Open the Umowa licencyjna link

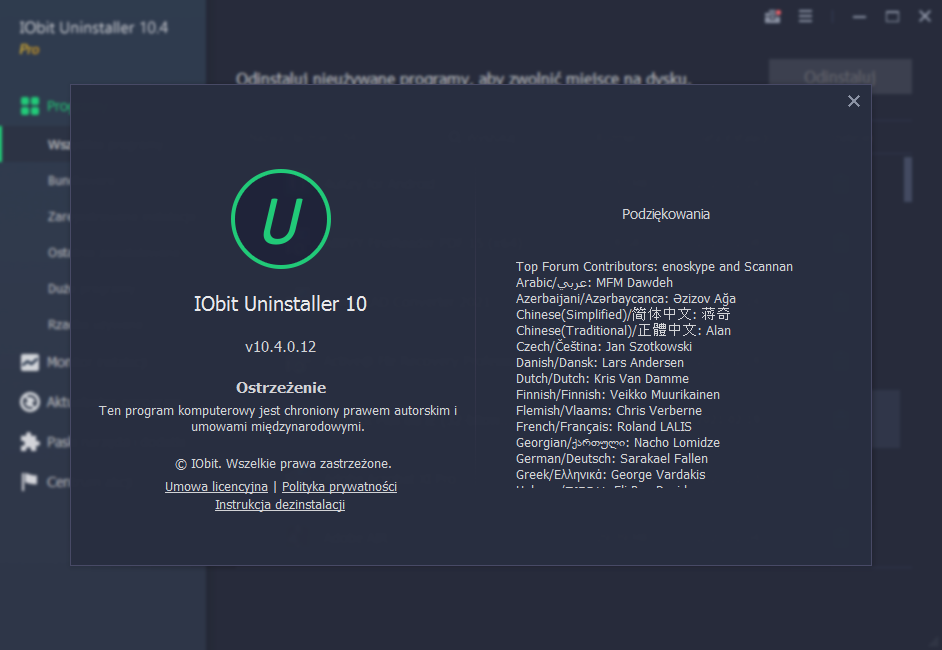tap(216, 487)
